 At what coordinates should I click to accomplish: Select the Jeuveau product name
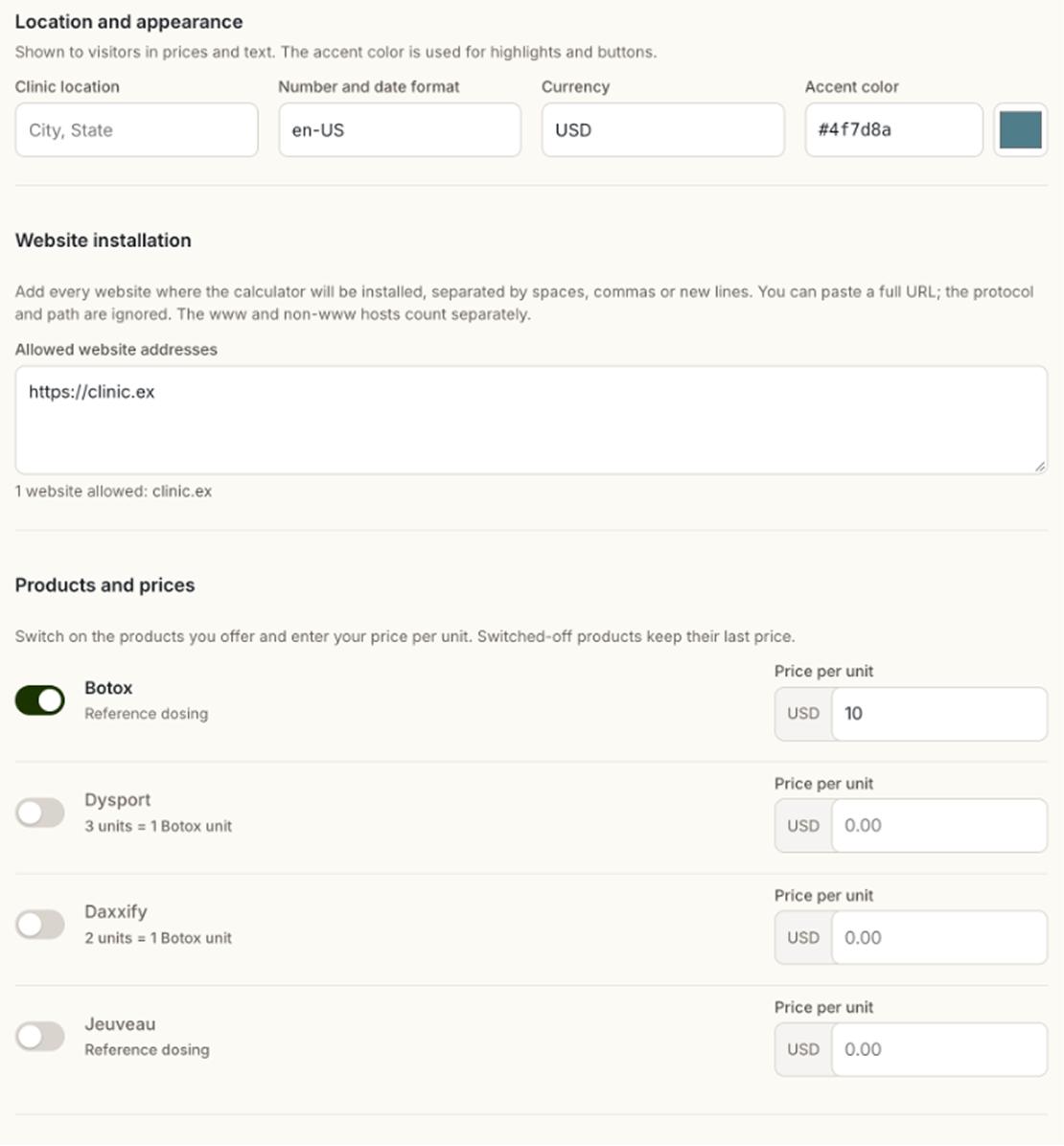(x=120, y=1024)
